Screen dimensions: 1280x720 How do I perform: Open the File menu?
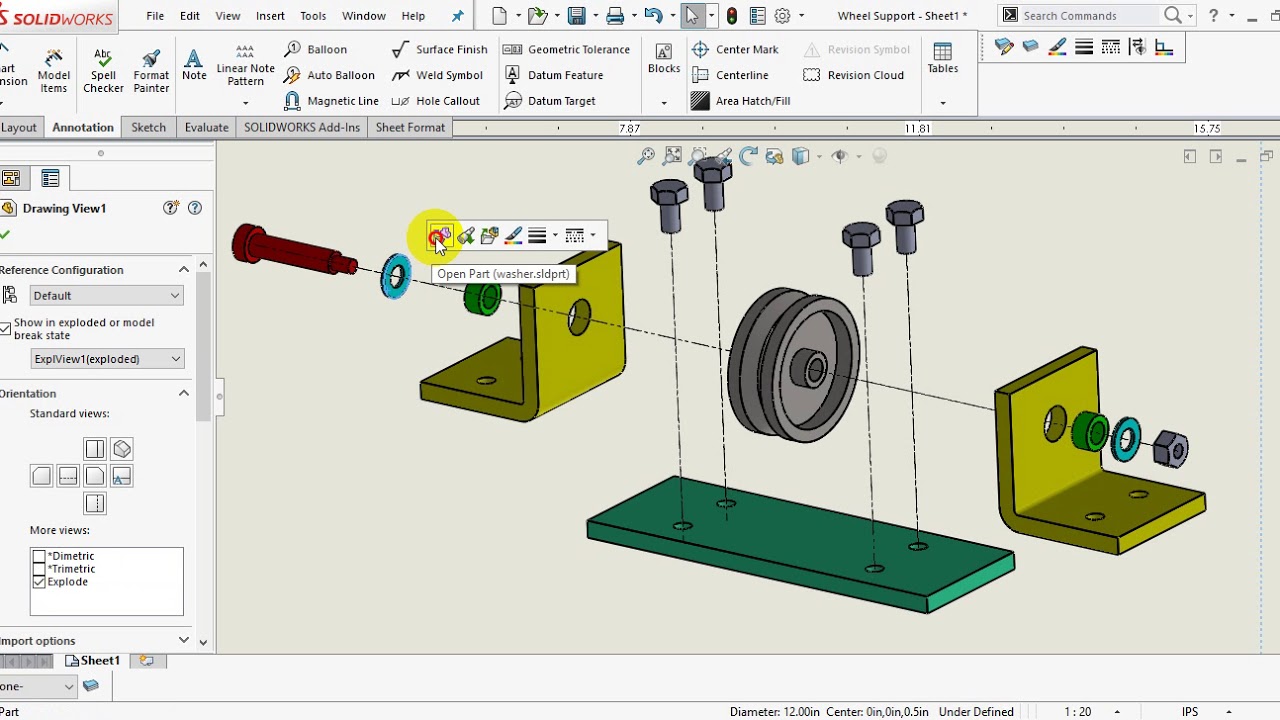pos(155,16)
